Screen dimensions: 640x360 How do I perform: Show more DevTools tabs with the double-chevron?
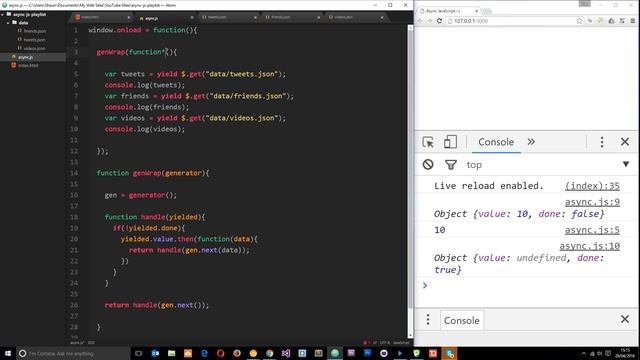pyautogui.click(x=531, y=142)
